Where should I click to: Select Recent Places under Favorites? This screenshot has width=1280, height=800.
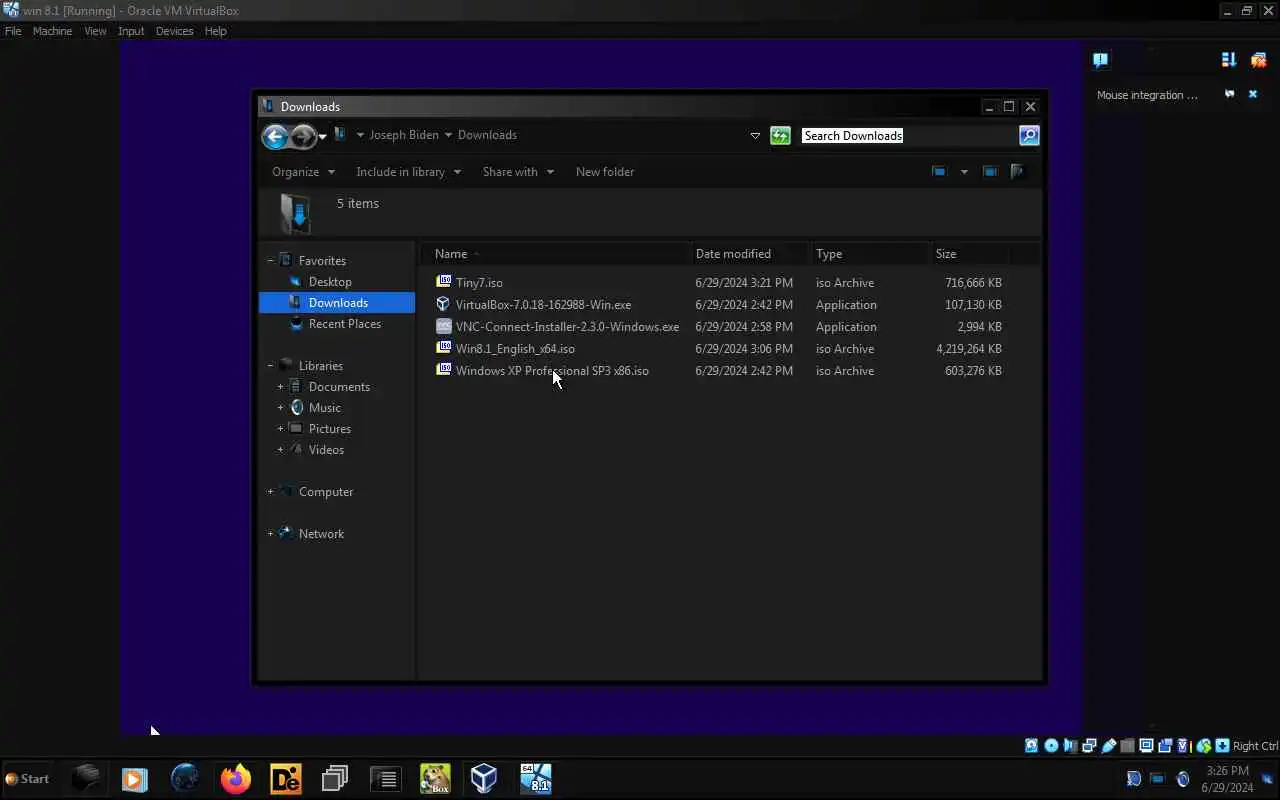point(344,324)
